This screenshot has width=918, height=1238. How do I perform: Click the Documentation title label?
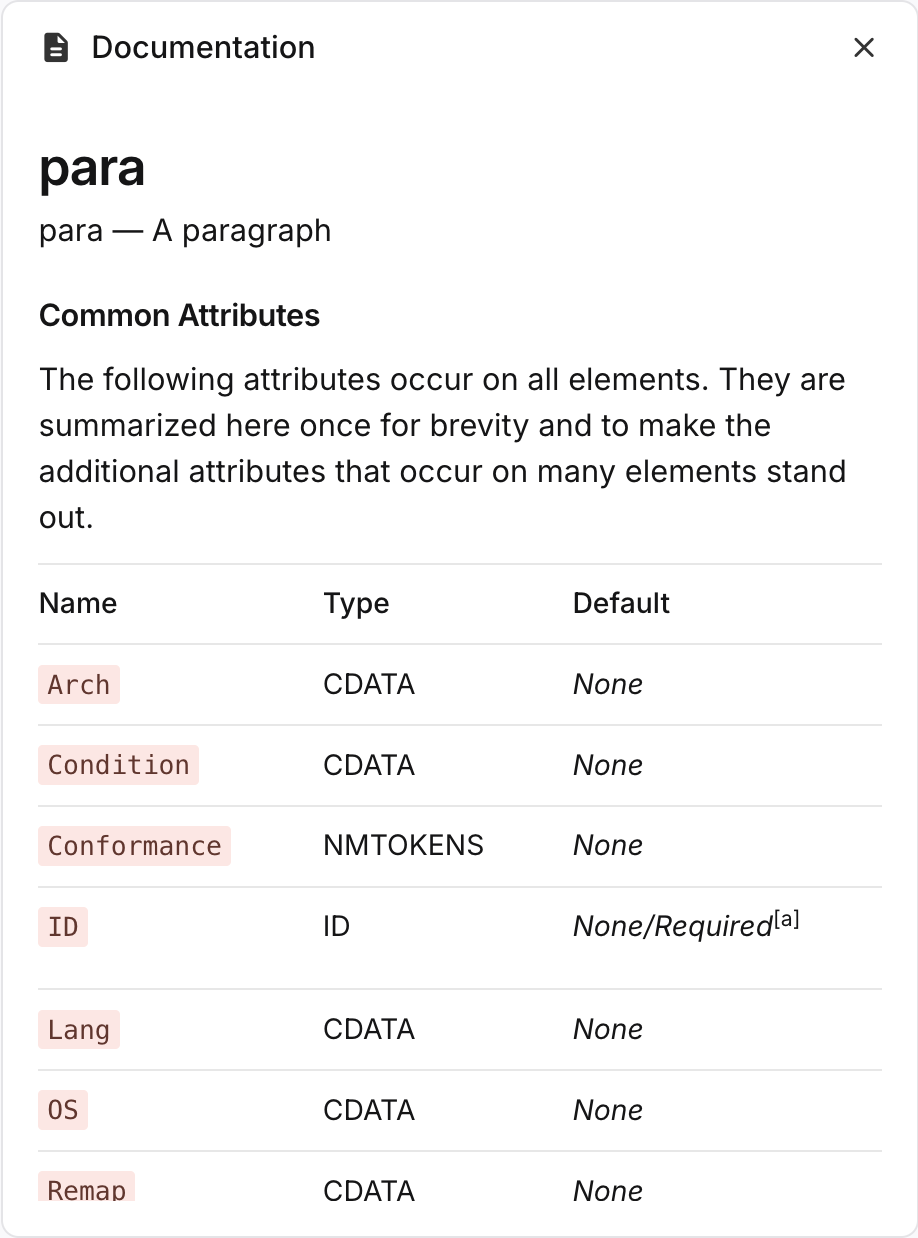coord(203,46)
